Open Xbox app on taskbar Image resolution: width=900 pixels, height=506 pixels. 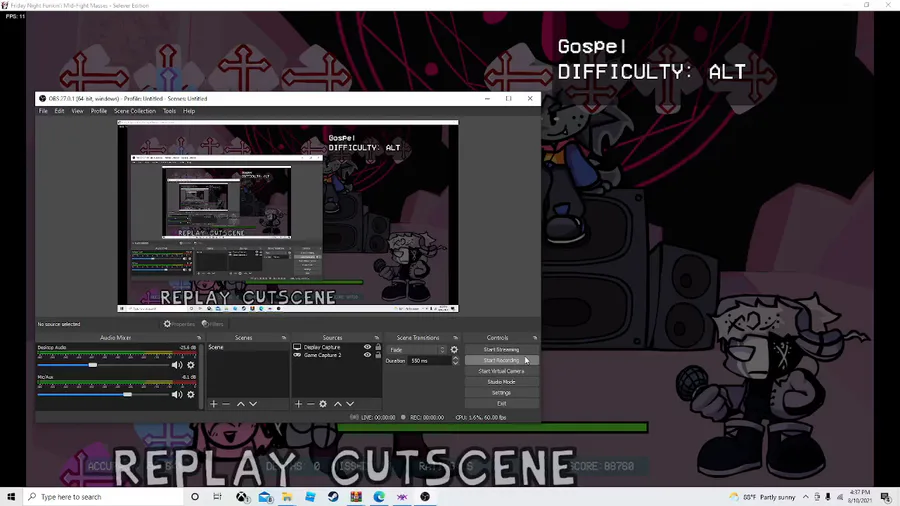coord(243,497)
